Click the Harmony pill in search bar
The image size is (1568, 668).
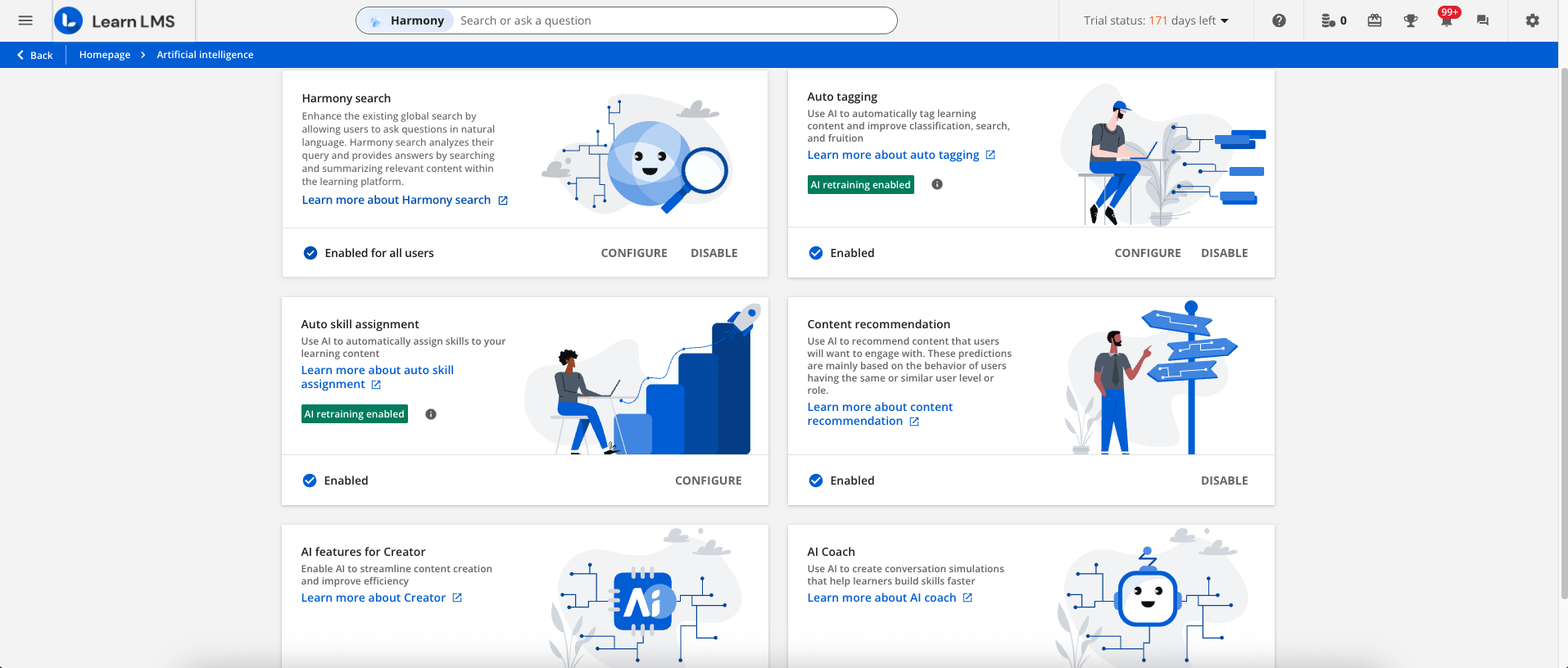[407, 20]
